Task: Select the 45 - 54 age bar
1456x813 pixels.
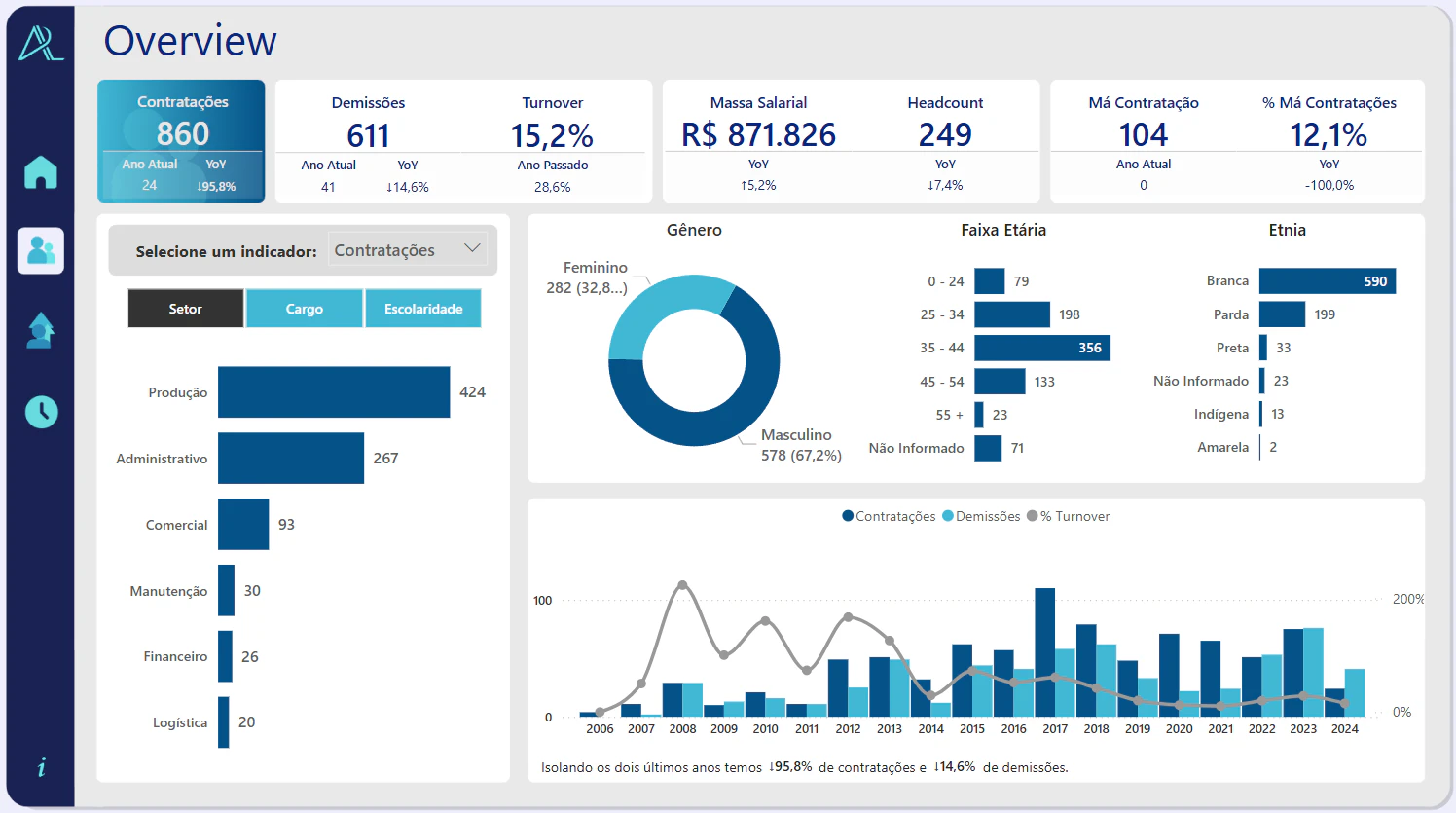Action: click(1000, 382)
